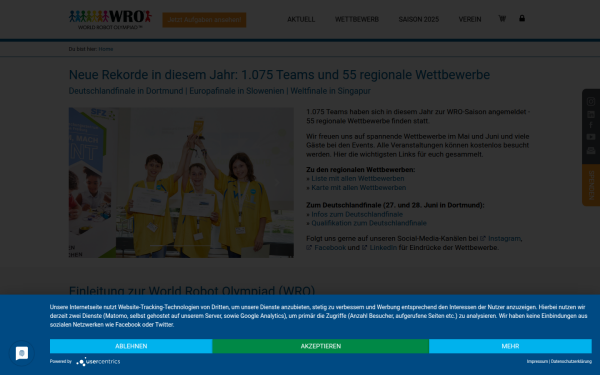Open Facebook icon in side bar
Screen dimensions: 600x375
591,125
